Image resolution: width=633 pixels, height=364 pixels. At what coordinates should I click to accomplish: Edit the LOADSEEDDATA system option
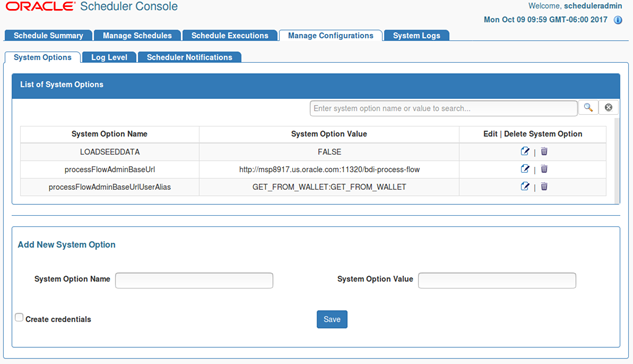[x=525, y=151]
